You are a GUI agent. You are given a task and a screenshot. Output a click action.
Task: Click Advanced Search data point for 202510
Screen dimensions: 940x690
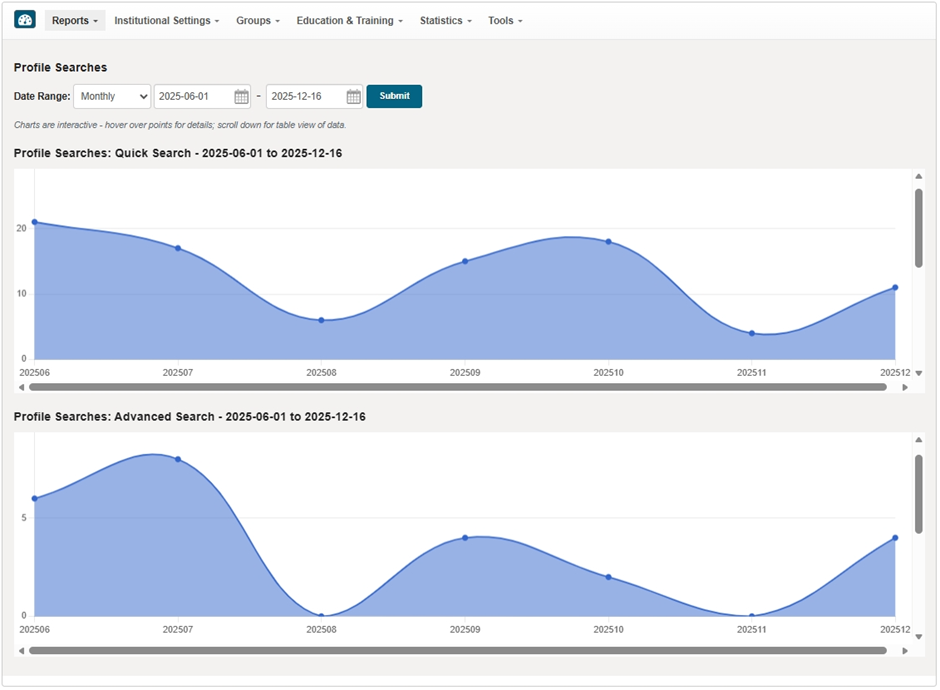[x=608, y=577]
